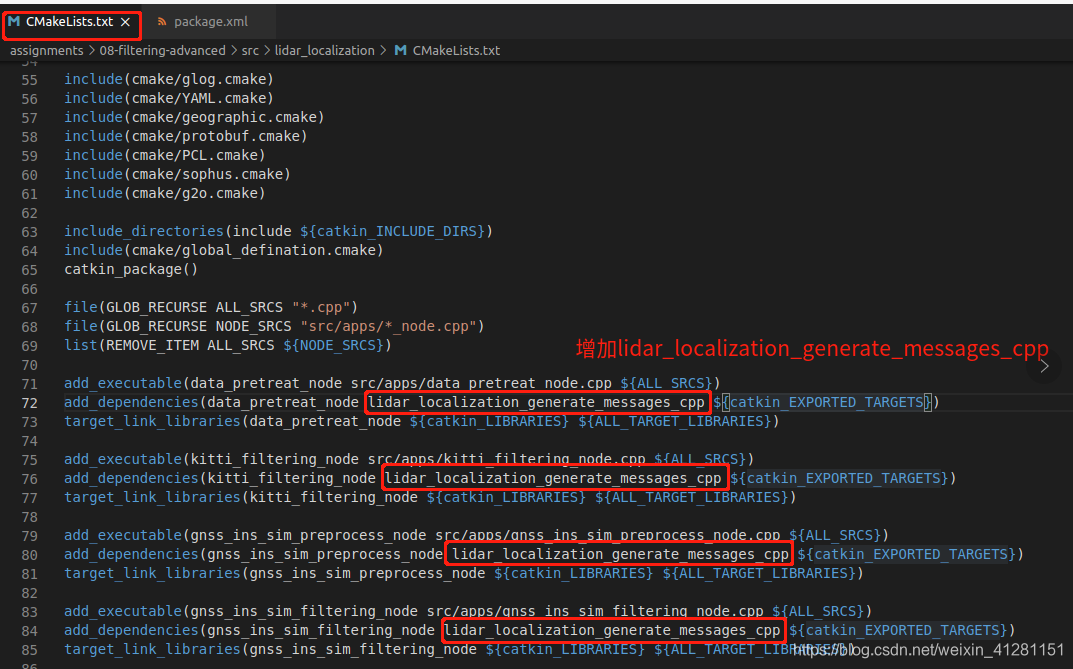This screenshot has width=1073, height=669.
Task: Click the file(GLOB_RECURSE ALL_SRCS "*.cpp") line
Action: coord(211,307)
